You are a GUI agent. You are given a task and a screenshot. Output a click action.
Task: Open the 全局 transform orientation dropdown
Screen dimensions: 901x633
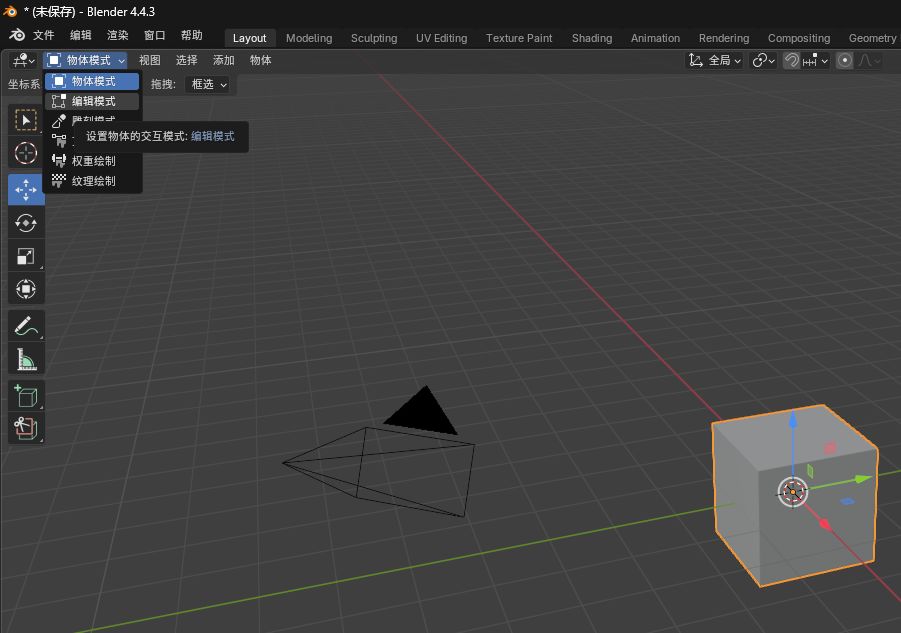715,60
